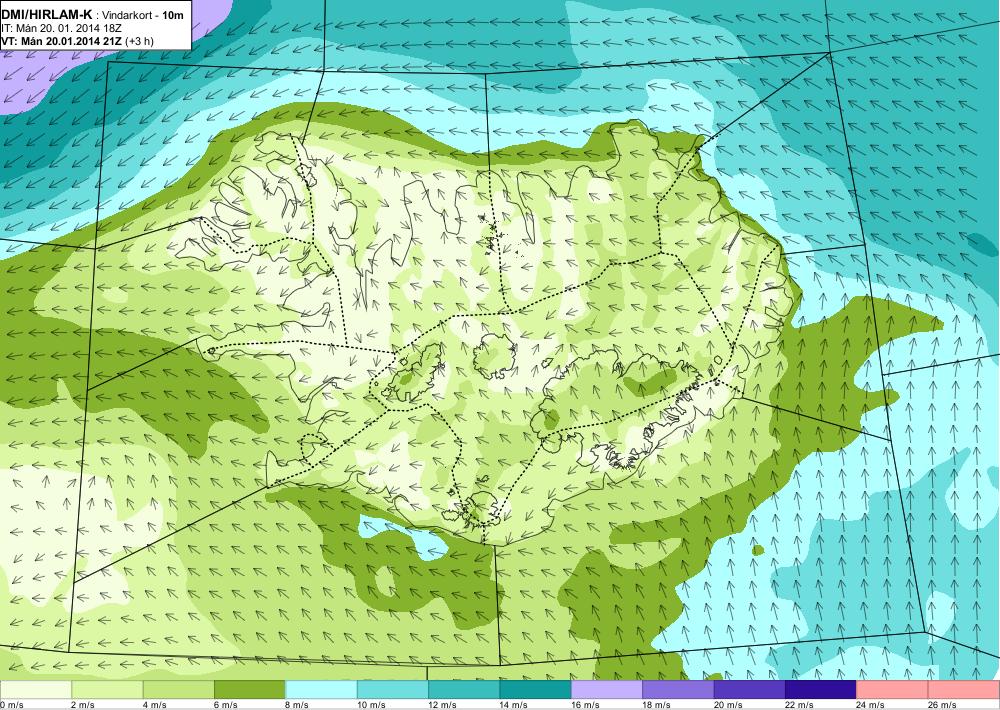
Task: Select the light green 2–4 m/s legend swatch
Action: pyautogui.click(x=107, y=690)
